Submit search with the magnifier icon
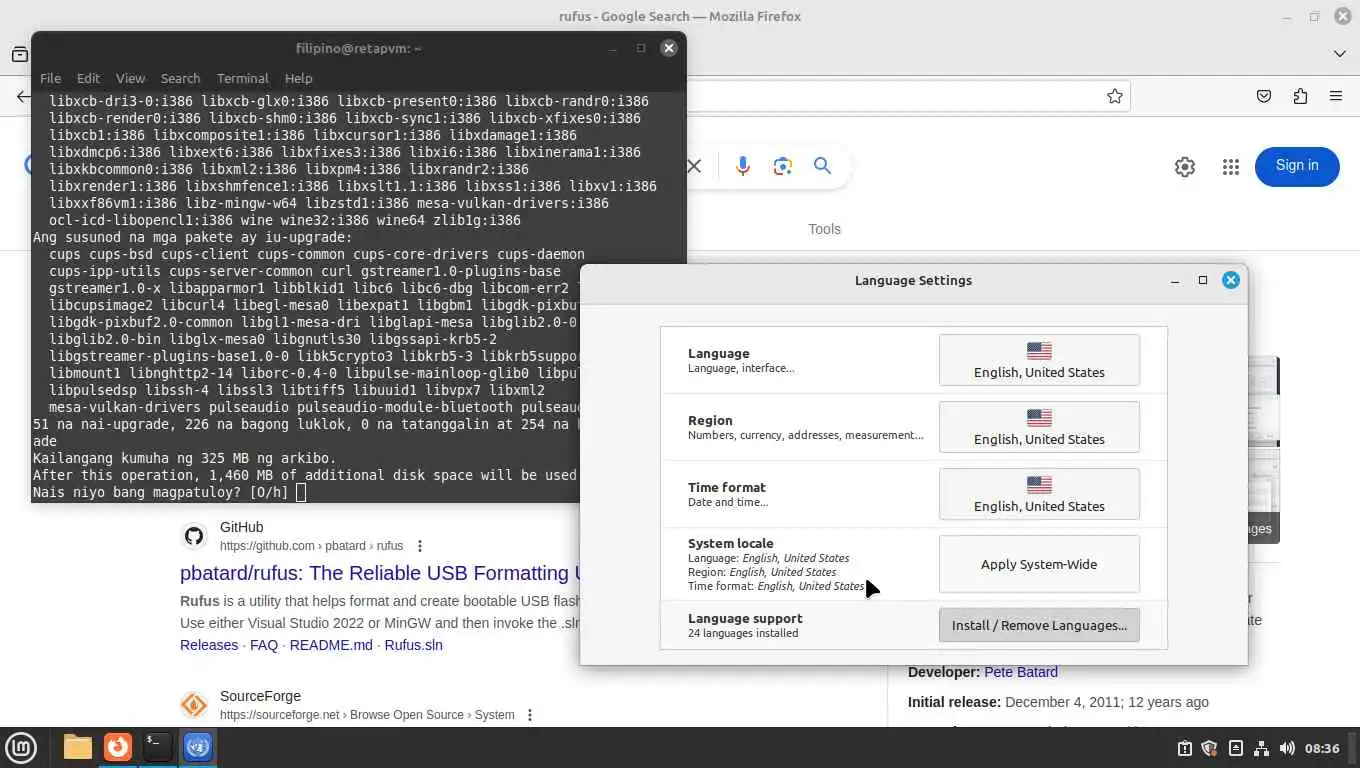The image size is (1360, 768). pyautogui.click(x=822, y=166)
